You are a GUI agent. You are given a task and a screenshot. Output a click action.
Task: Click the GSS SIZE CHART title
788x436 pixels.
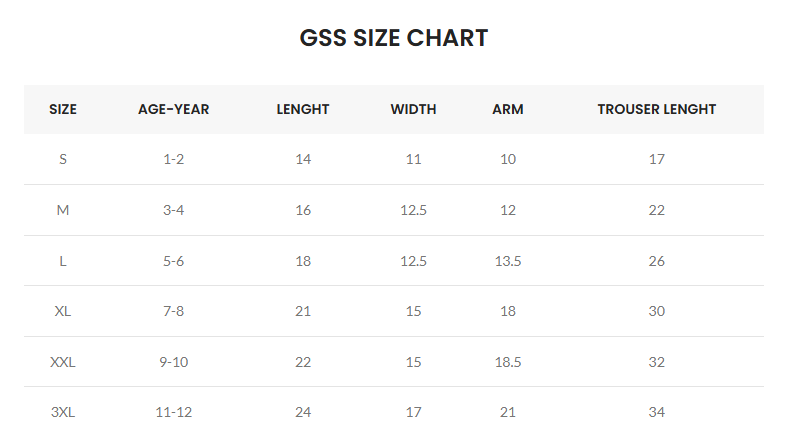(394, 39)
